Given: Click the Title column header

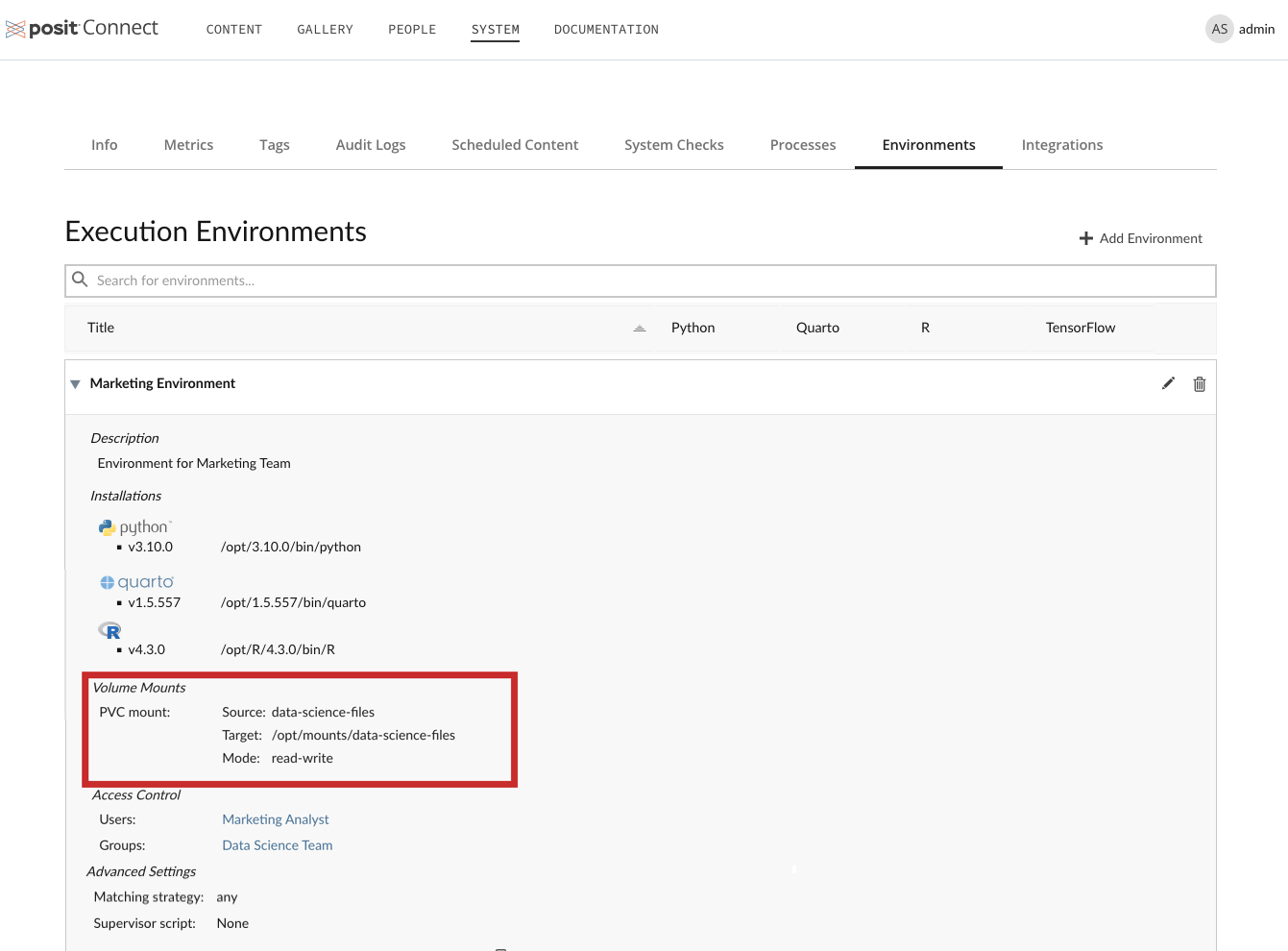Looking at the screenshot, I should 101,328.
